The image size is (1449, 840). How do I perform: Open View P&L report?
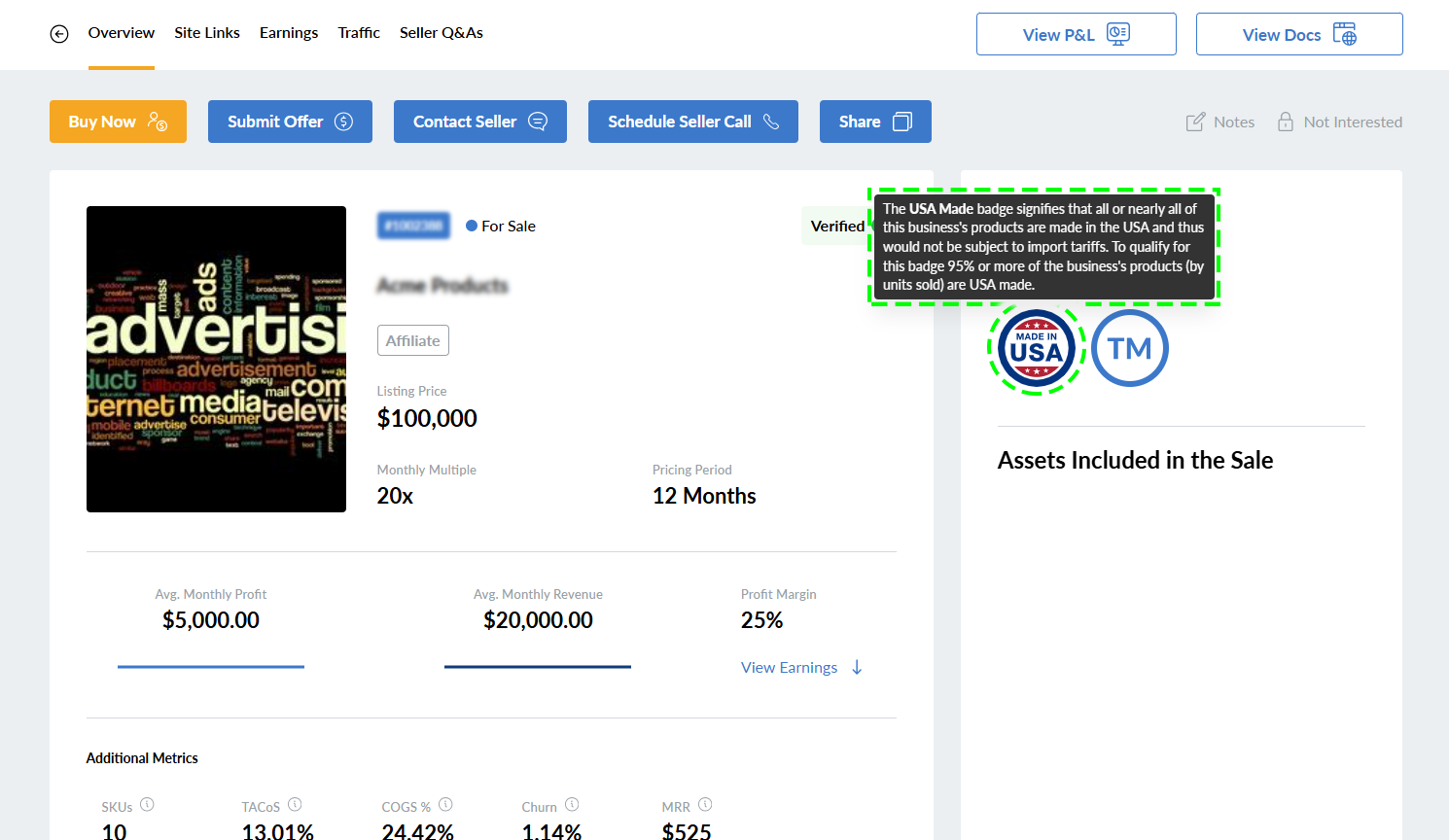point(1076,35)
